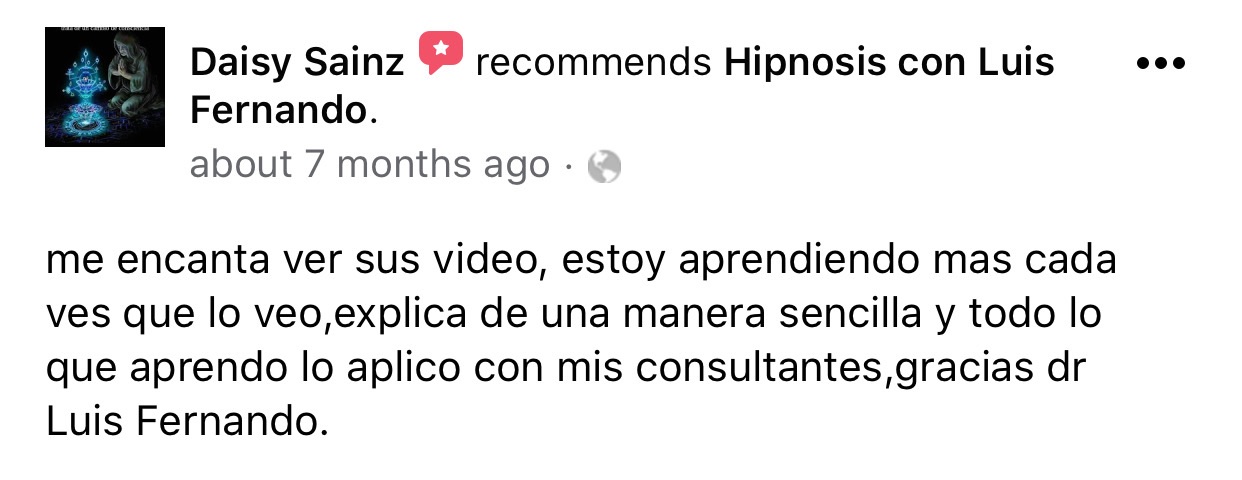Image resolution: width=1242 pixels, height=480 pixels.
Task: Click the phrase "manera sencilla y todo lo"
Action: [861, 315]
